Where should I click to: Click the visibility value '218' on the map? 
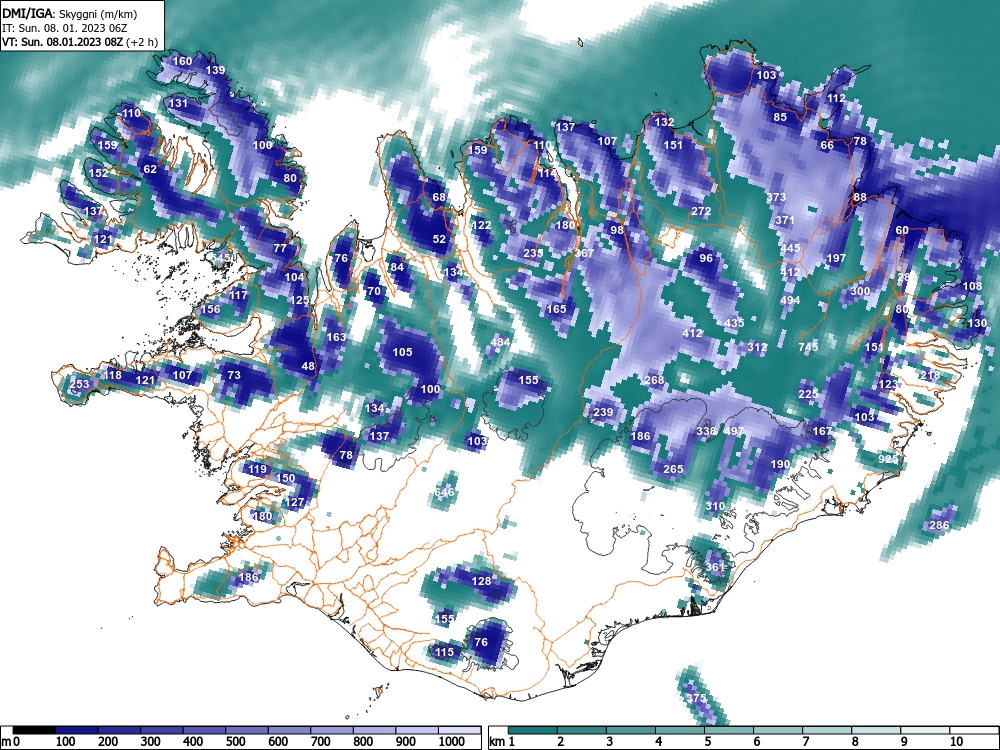[x=930, y=375]
